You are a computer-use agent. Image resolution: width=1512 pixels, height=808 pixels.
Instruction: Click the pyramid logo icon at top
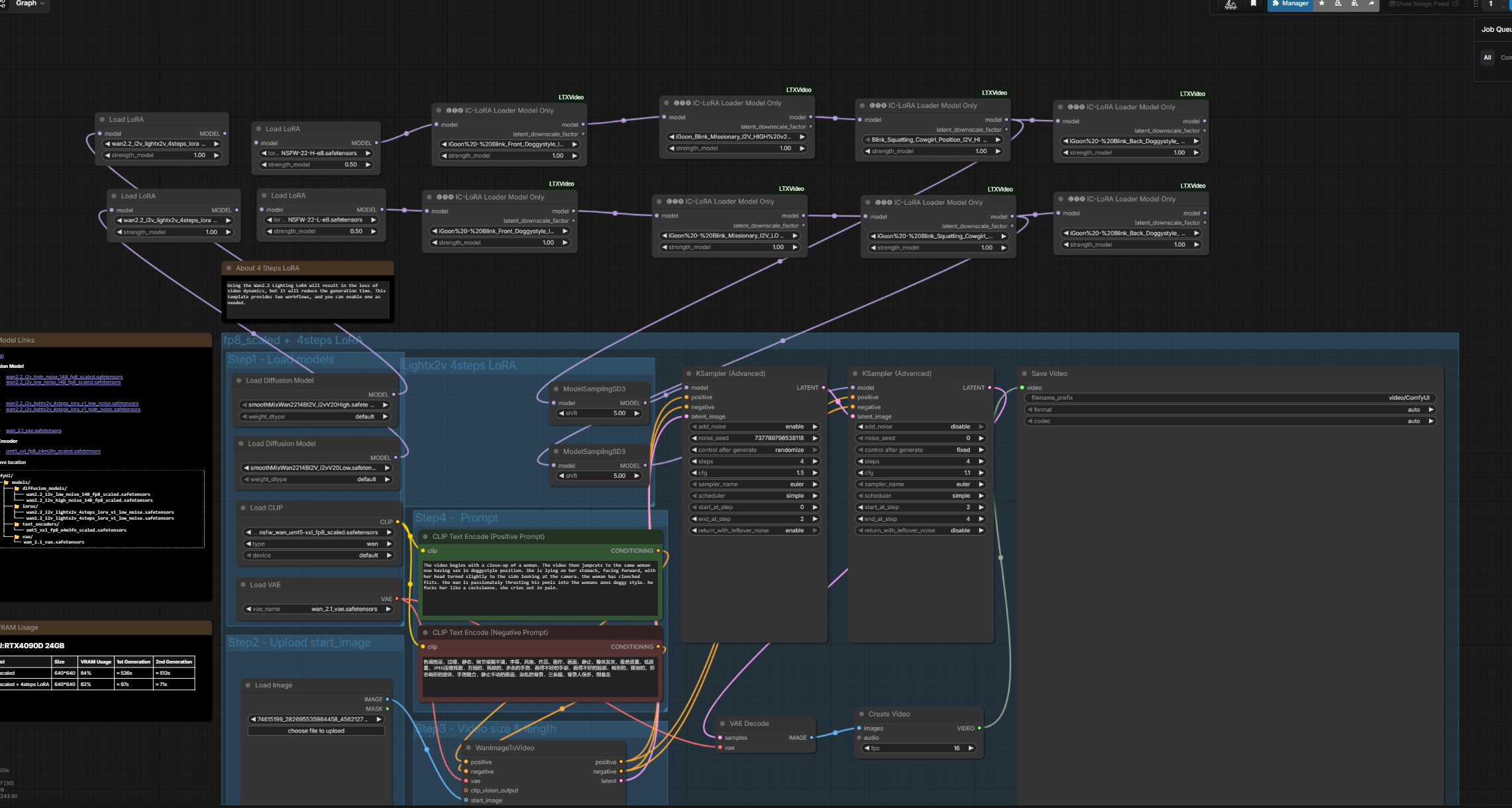point(1230,5)
